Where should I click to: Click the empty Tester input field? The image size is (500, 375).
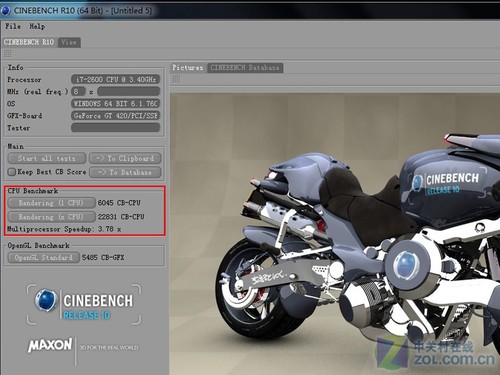[115, 128]
